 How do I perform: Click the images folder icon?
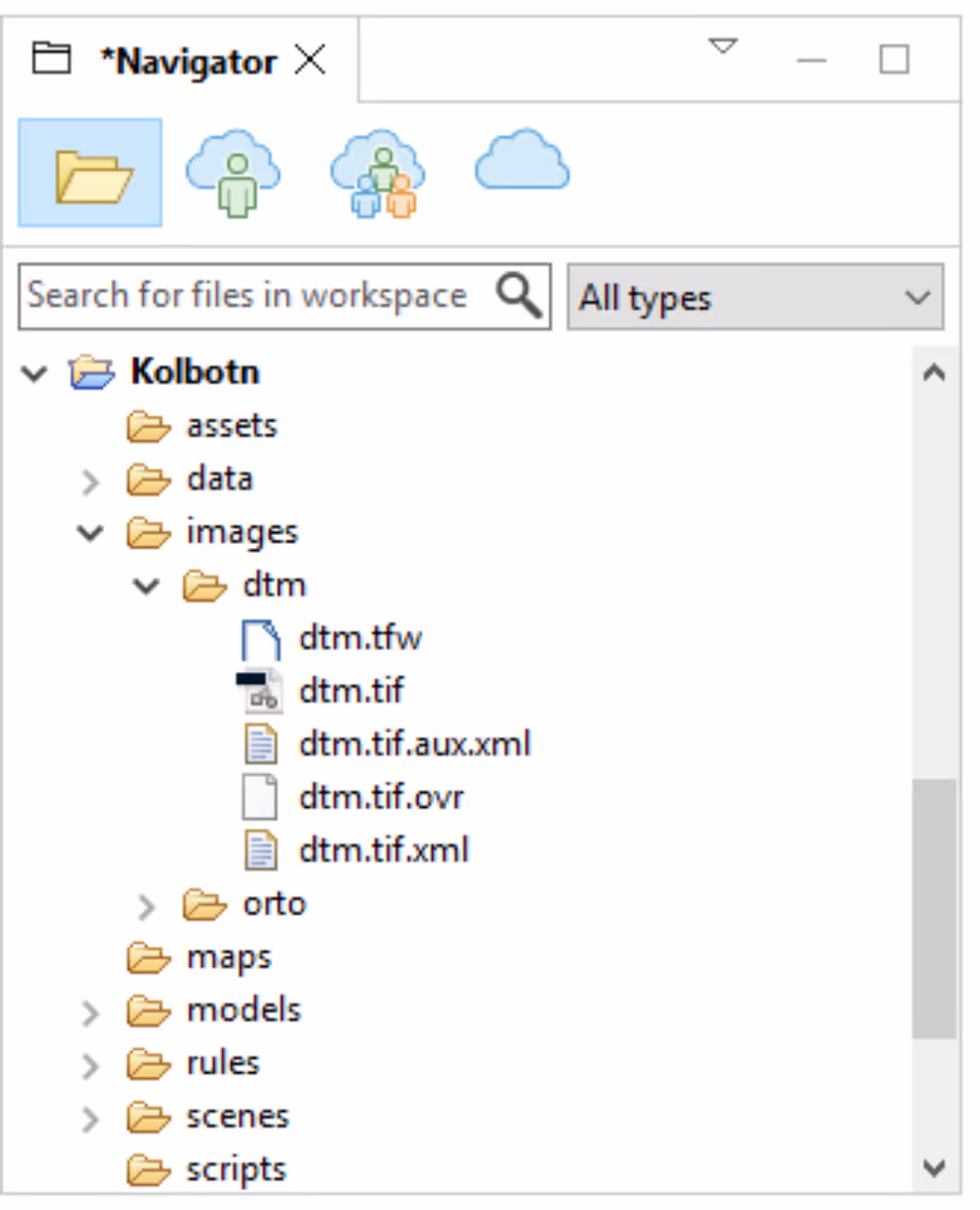[150, 533]
